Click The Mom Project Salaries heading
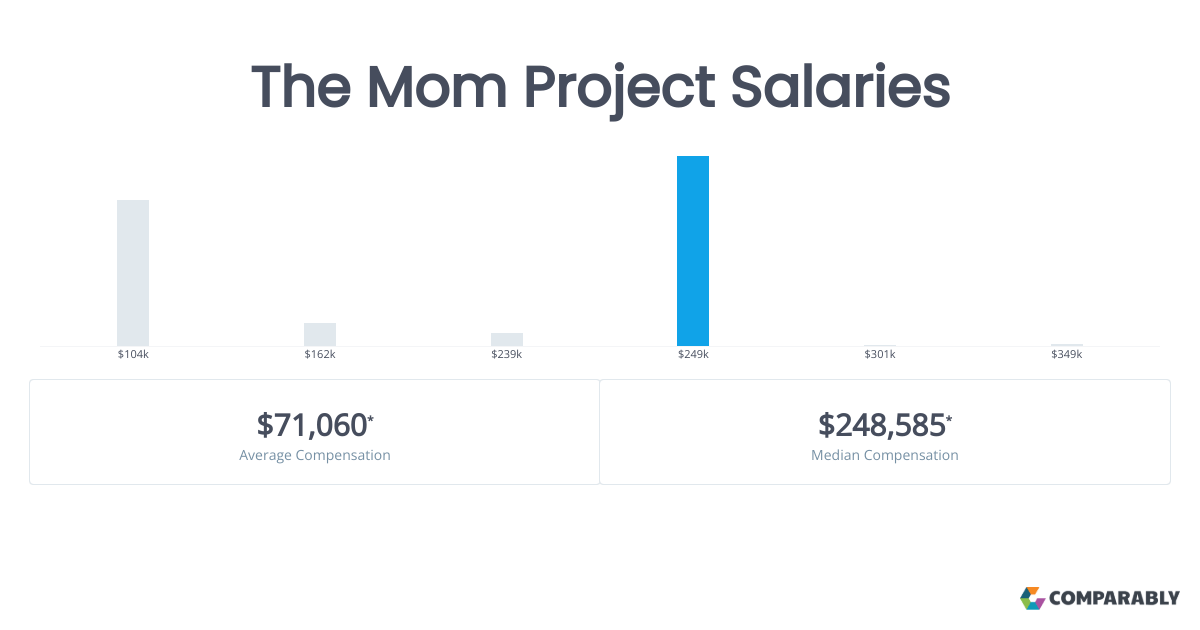The image size is (1200, 630). 600,87
